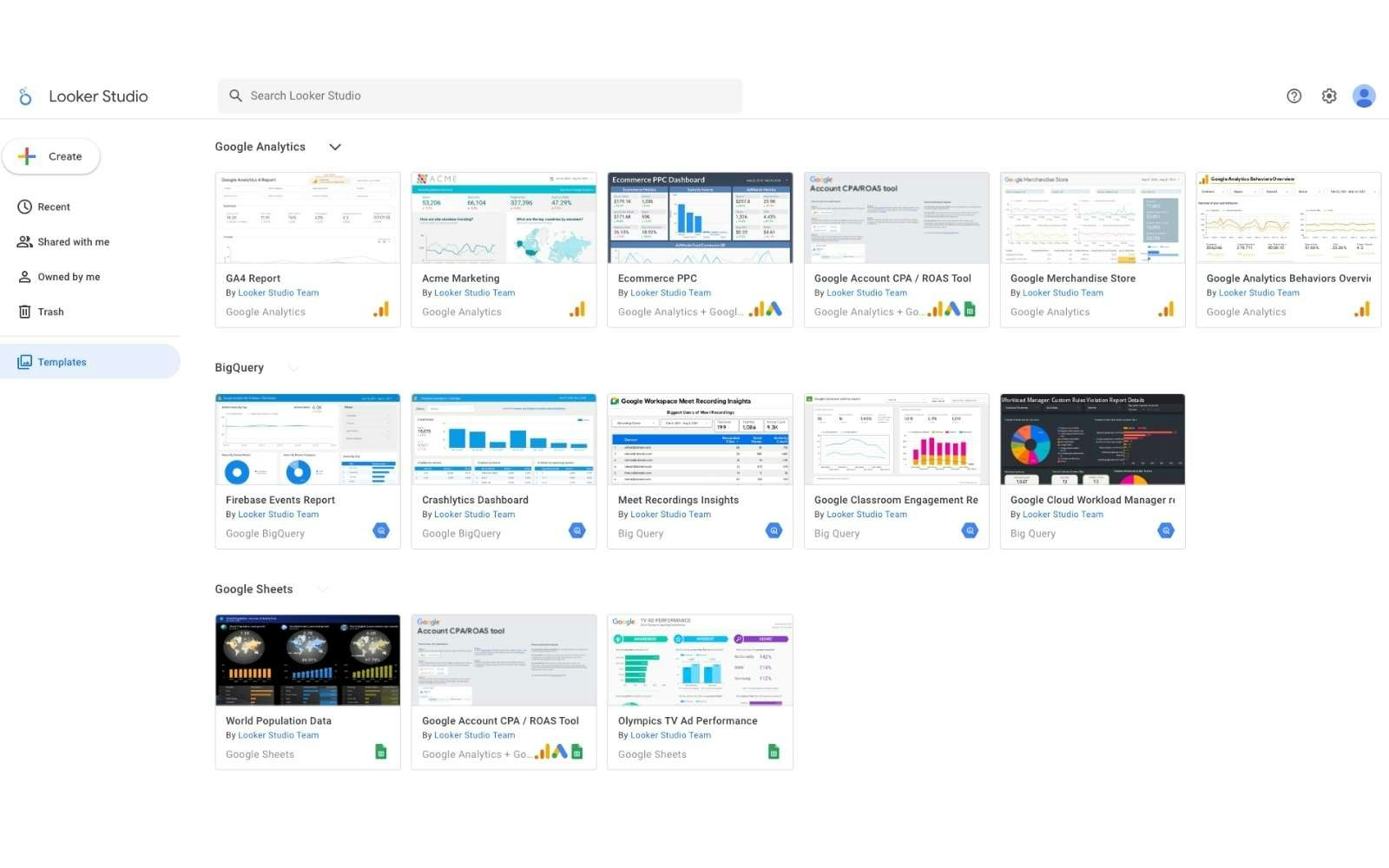Image resolution: width=1389 pixels, height=868 pixels.
Task: Click Sheets icon on Google Analytics CPA/ROAS card
Action: pos(970,310)
